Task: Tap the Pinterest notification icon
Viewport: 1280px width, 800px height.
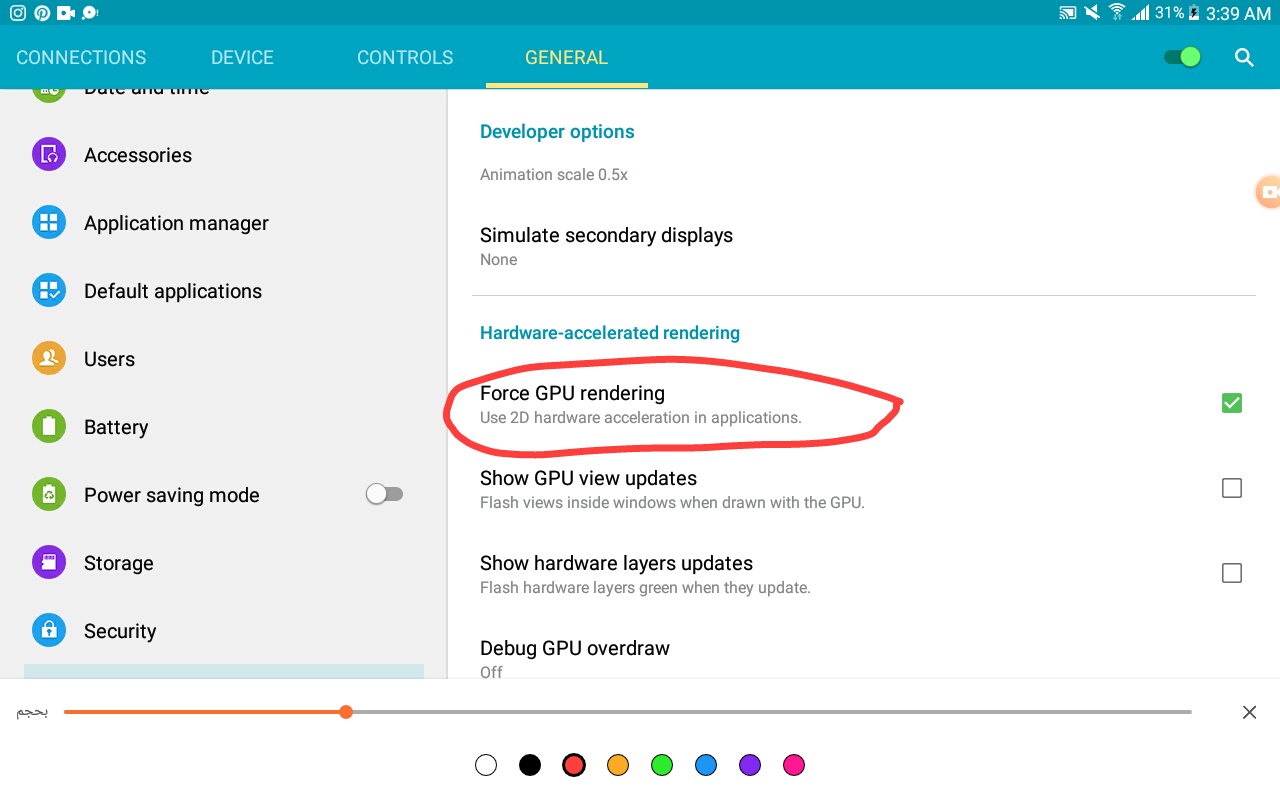Action: click(42, 13)
